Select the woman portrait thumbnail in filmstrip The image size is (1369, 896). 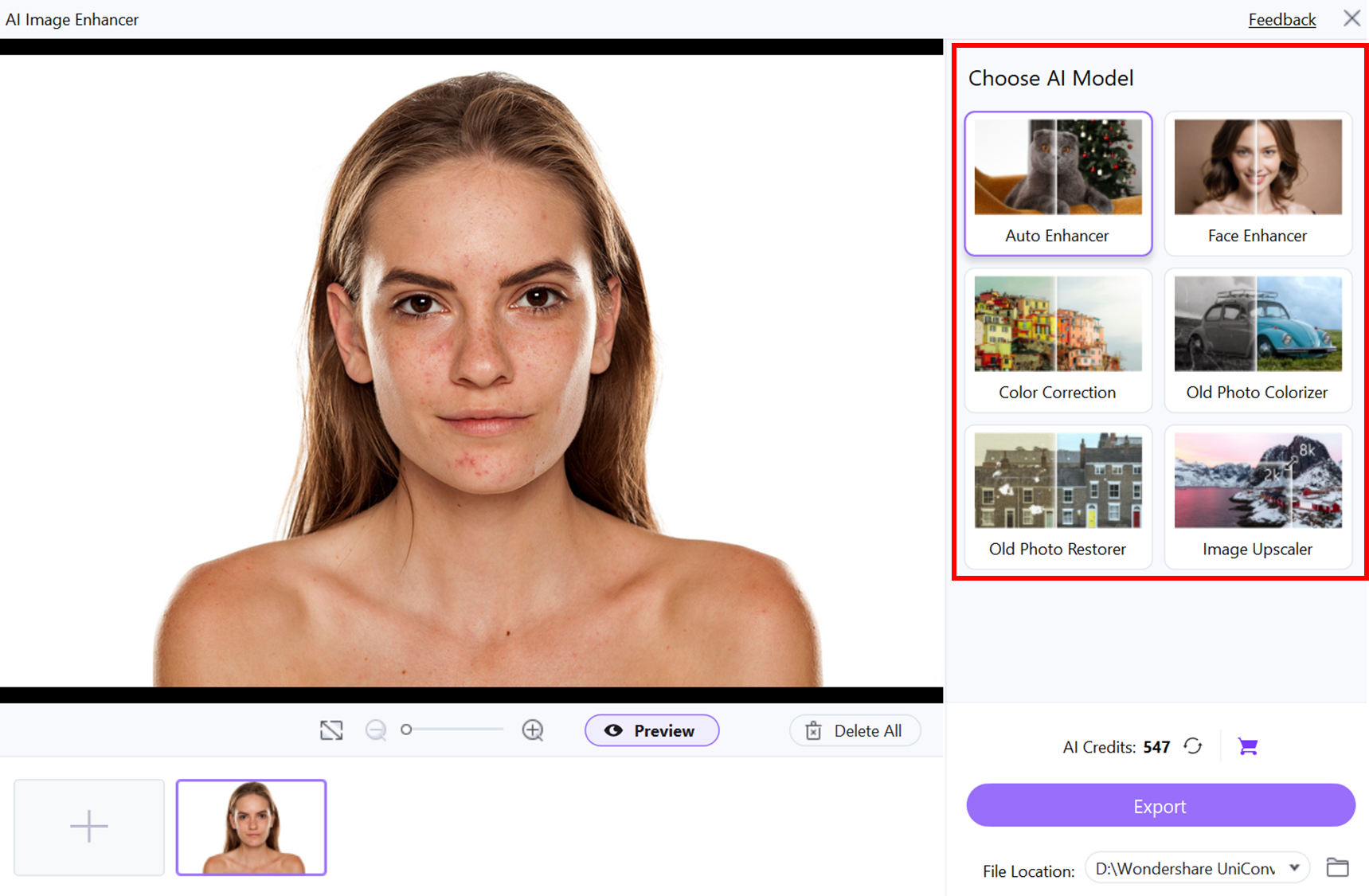pyautogui.click(x=252, y=827)
